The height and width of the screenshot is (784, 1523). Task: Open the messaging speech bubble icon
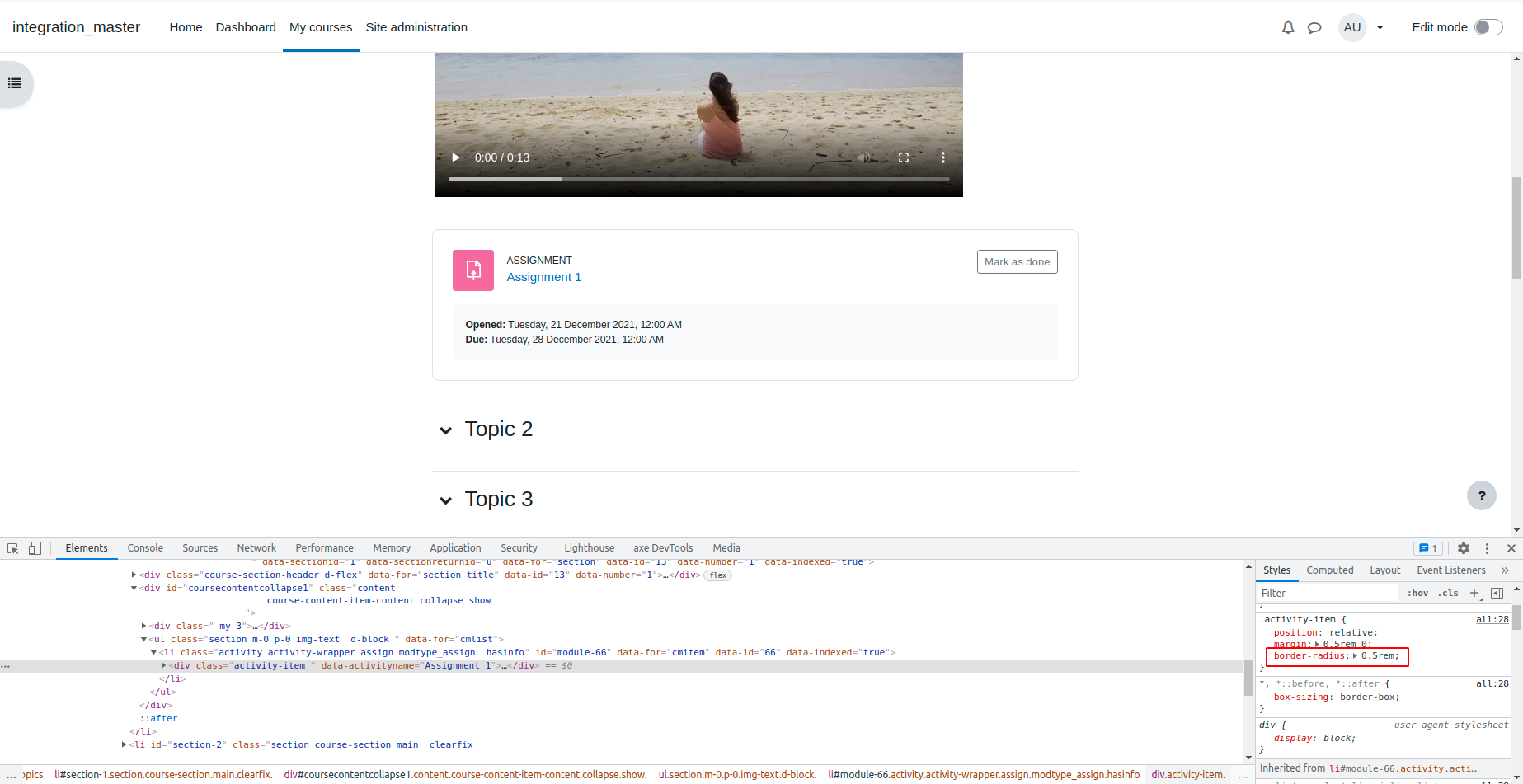coord(1314,27)
